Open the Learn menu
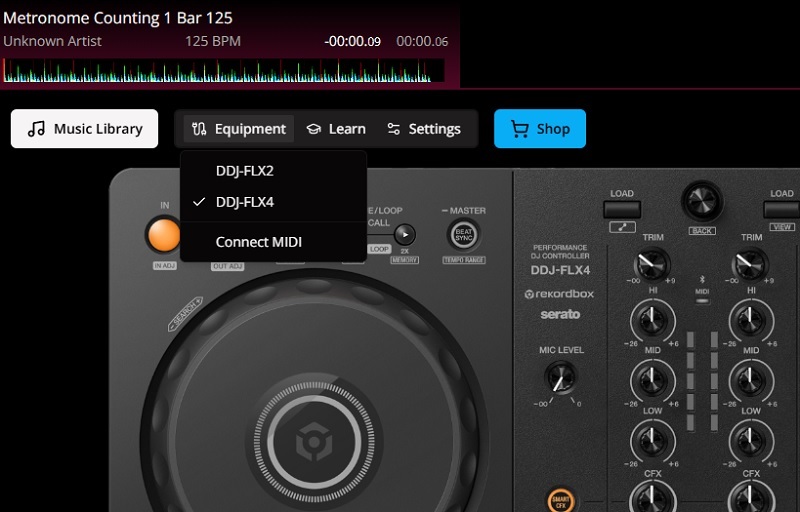 coord(336,129)
